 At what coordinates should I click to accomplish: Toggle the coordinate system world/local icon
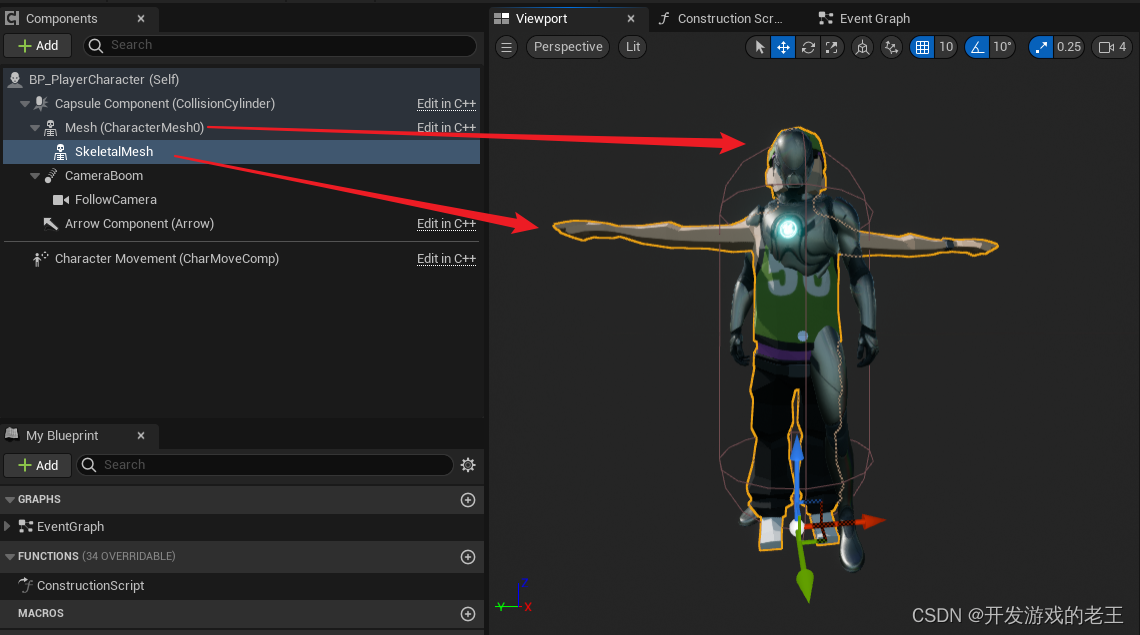[x=862, y=47]
